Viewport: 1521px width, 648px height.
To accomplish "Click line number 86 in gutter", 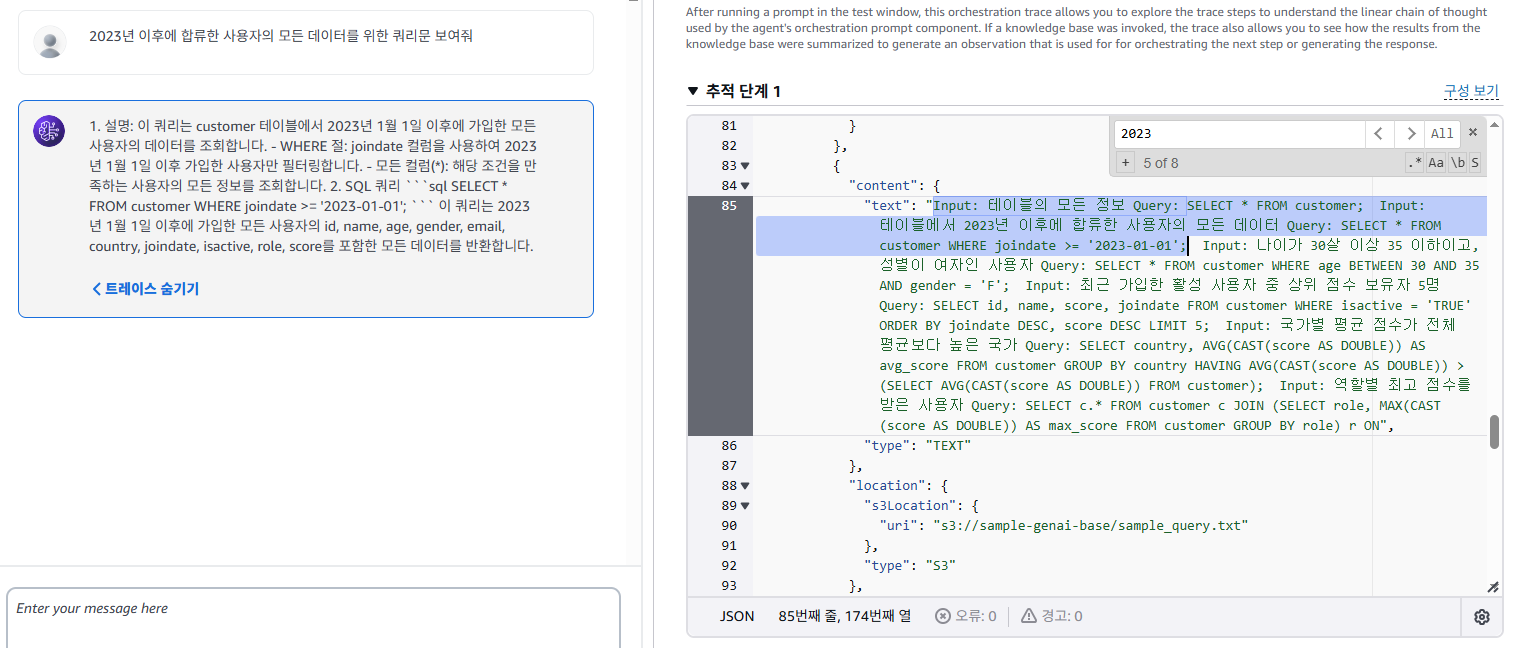I will coord(729,445).
